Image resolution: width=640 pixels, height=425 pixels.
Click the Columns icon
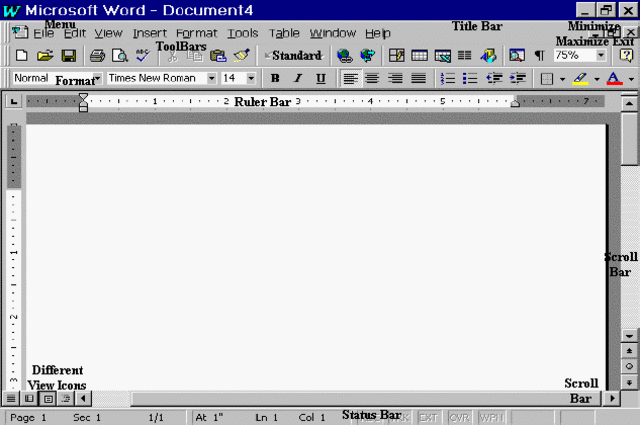pos(464,55)
